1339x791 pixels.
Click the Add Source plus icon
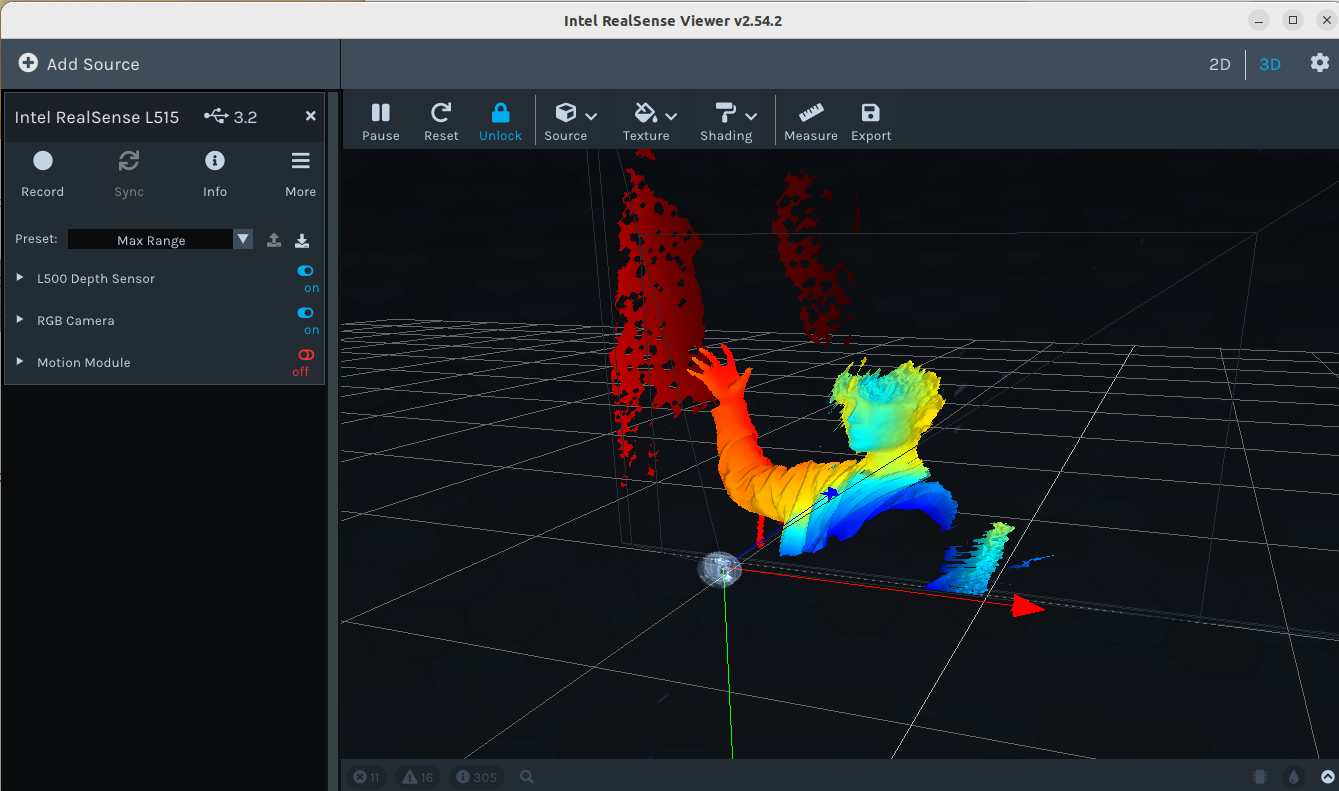pyautogui.click(x=28, y=63)
